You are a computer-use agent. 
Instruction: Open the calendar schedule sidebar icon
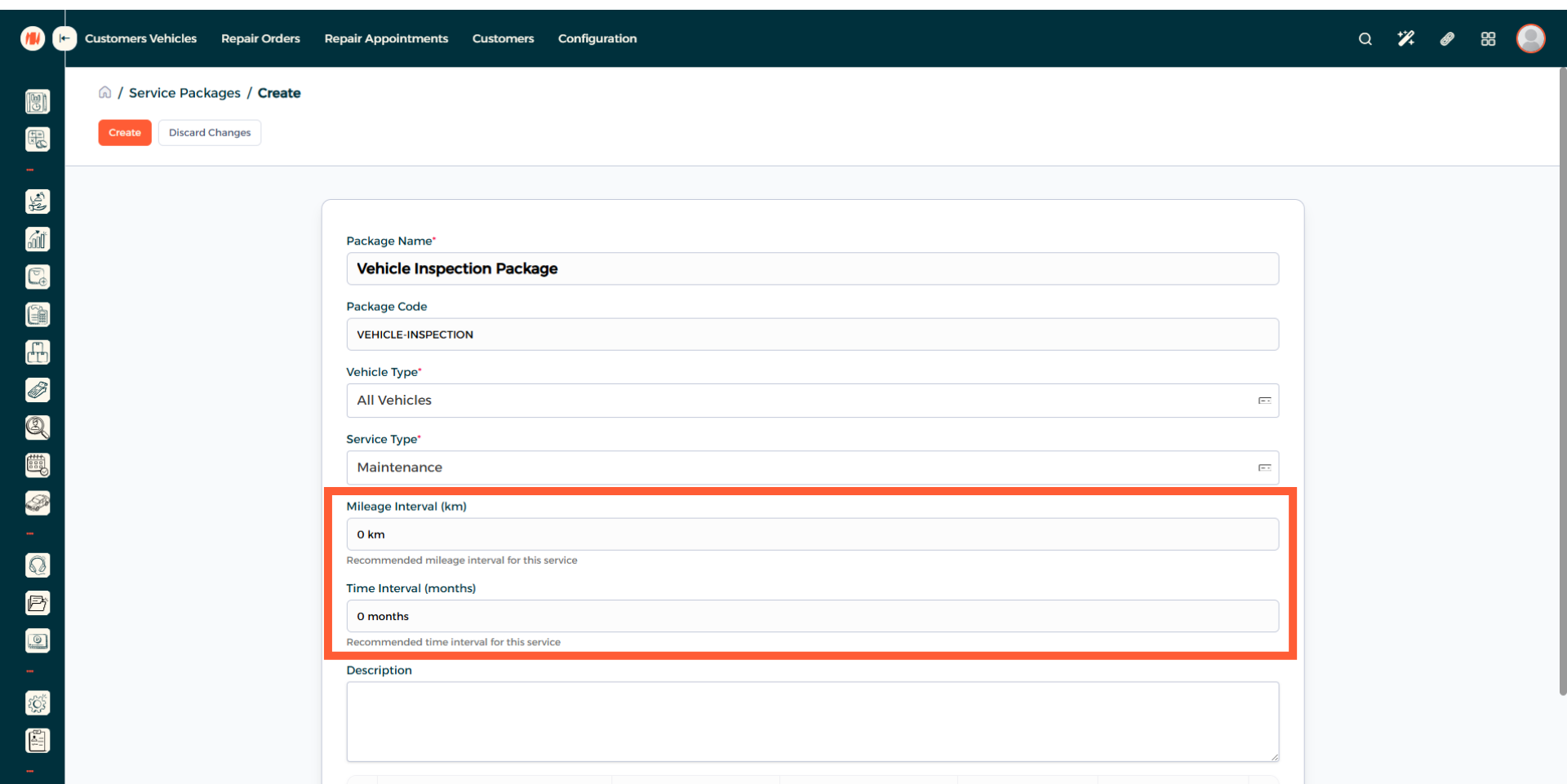pyautogui.click(x=38, y=465)
